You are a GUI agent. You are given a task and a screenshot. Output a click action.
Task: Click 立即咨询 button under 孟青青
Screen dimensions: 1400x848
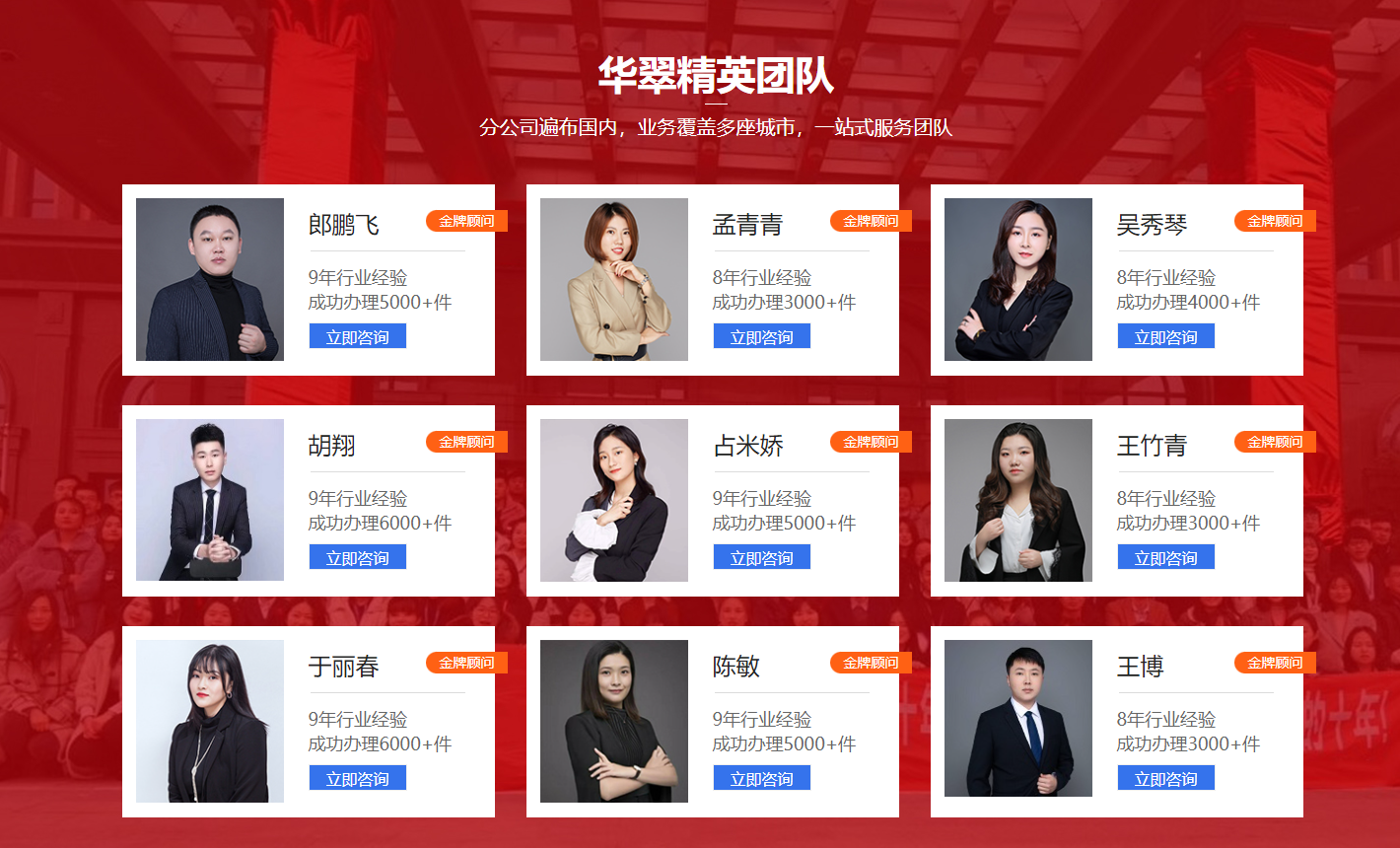click(762, 337)
